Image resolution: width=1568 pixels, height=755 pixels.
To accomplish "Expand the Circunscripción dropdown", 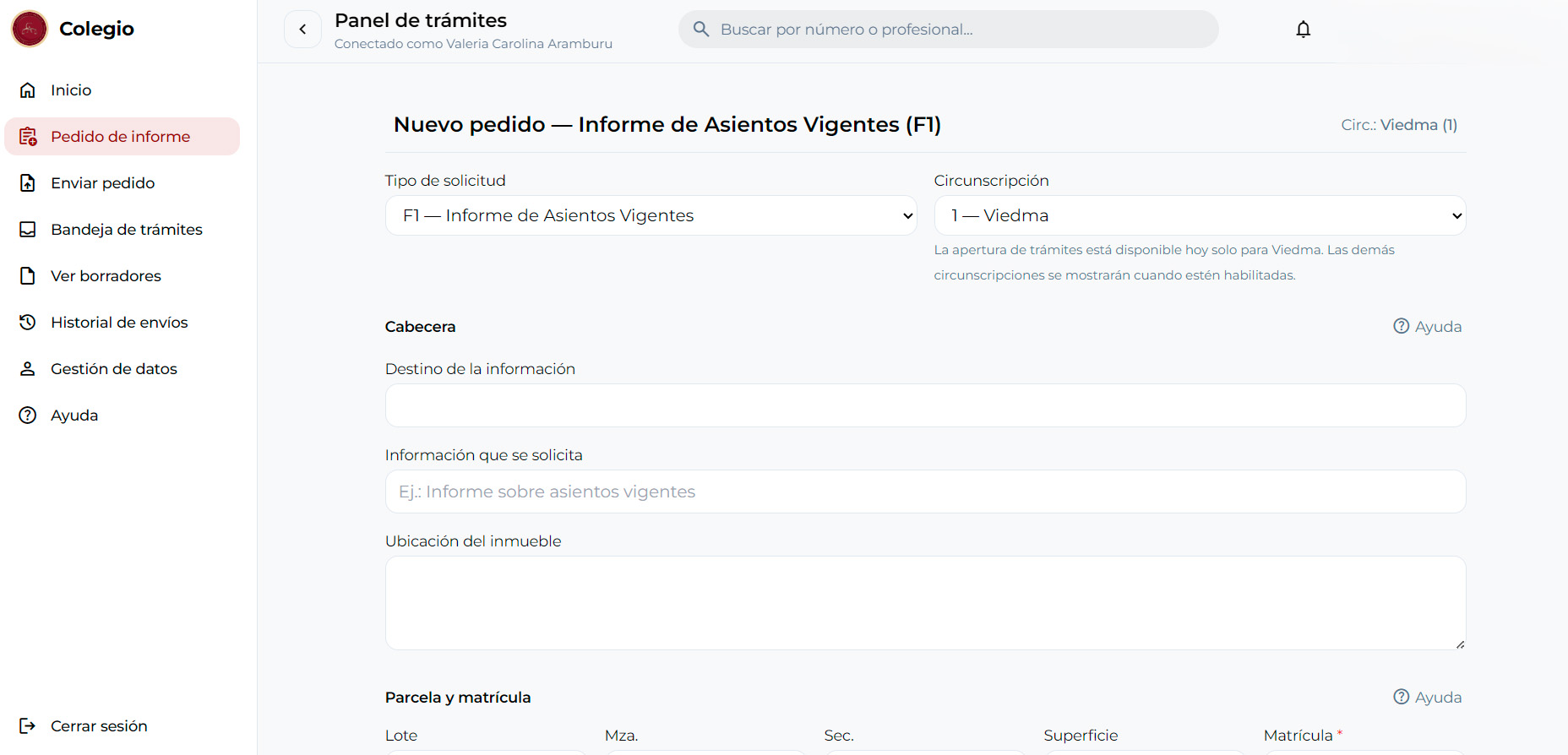I will pyautogui.click(x=1199, y=216).
